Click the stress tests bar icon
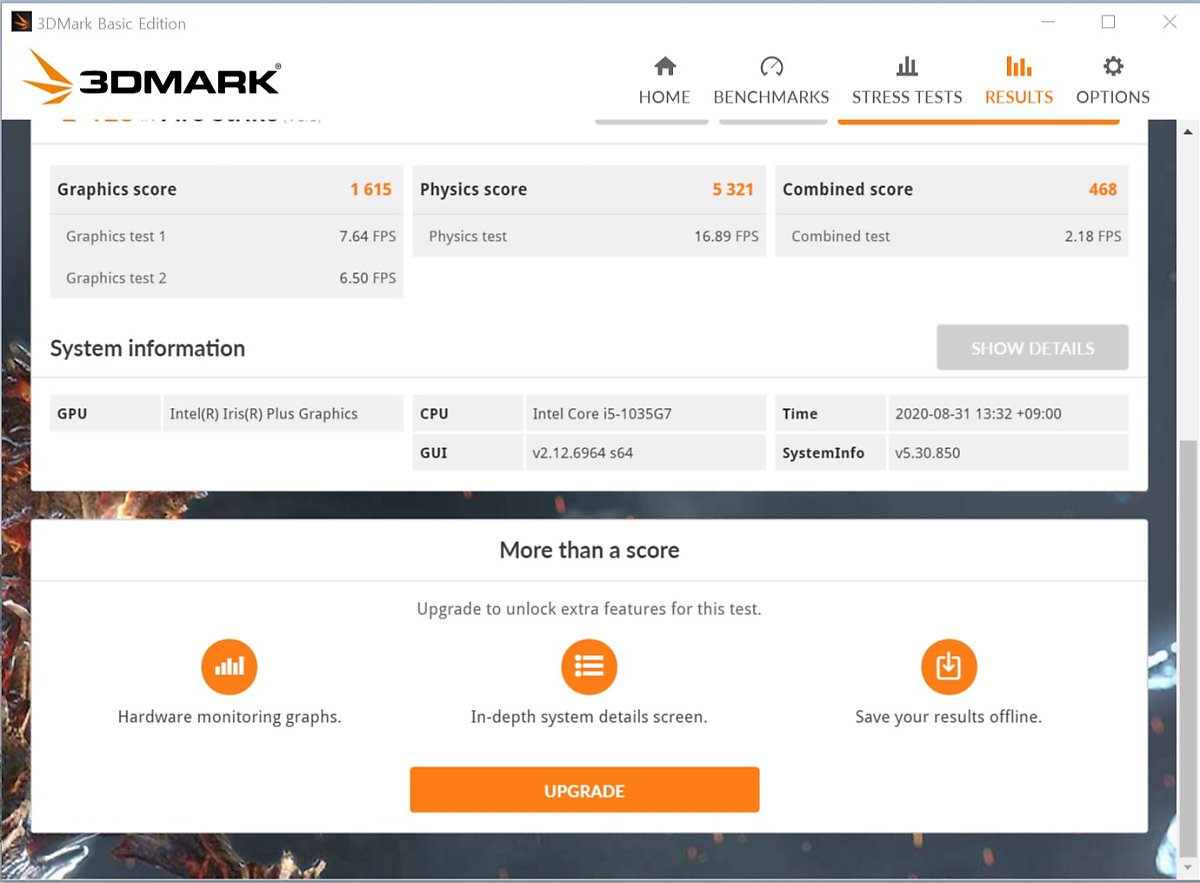Image resolution: width=1200 pixels, height=883 pixels. (907, 67)
